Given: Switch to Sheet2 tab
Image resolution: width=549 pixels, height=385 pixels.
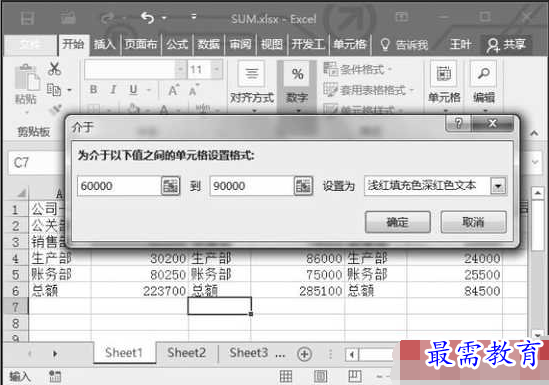Looking at the screenshot, I should 186,353.
